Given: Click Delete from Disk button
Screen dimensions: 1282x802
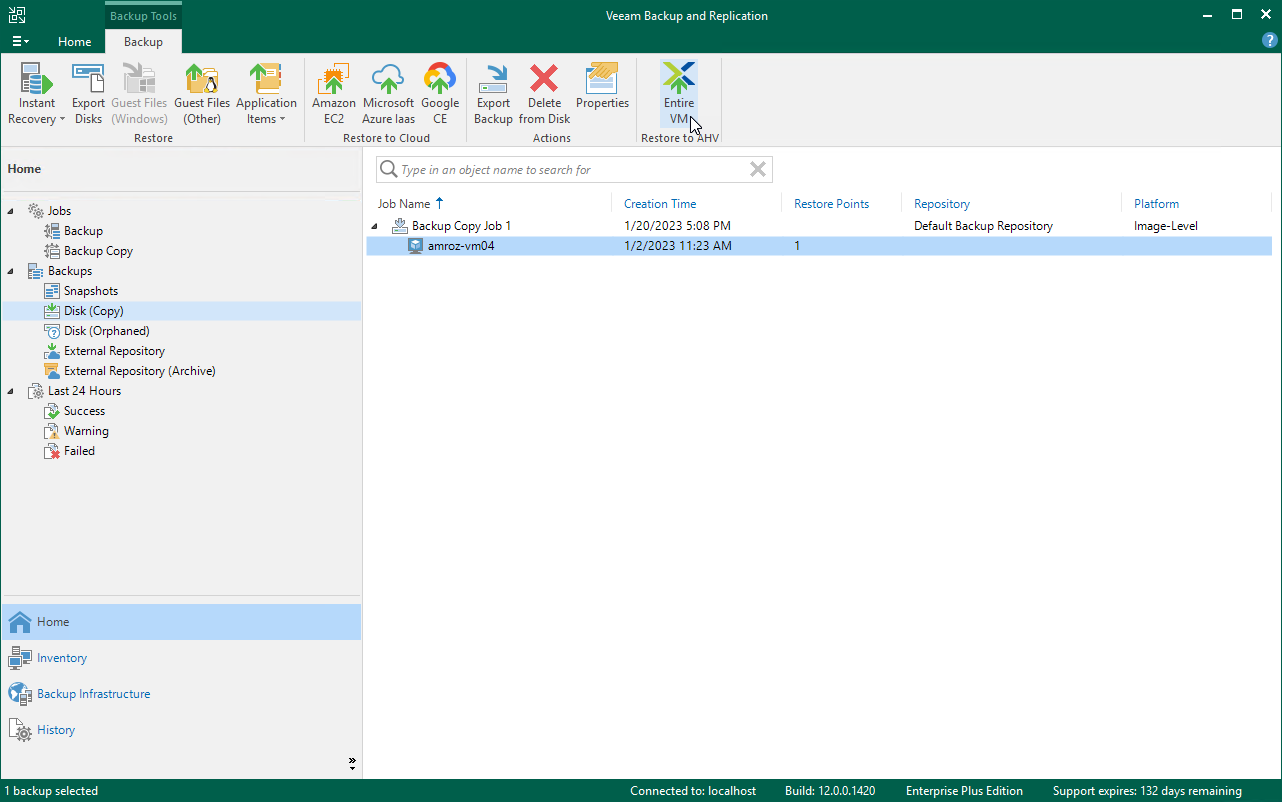Looking at the screenshot, I should [544, 93].
